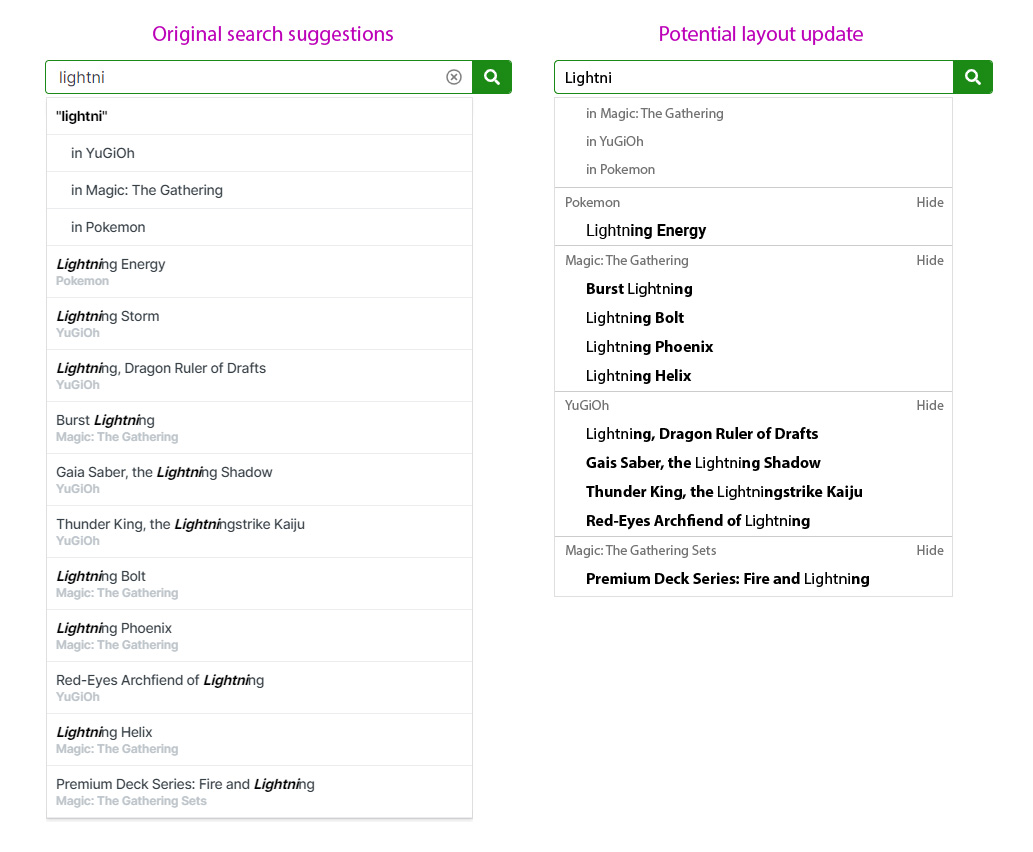1033x852 pixels.
Task: Search "in Pokemon" in the original suggestions
Action: click(x=259, y=227)
